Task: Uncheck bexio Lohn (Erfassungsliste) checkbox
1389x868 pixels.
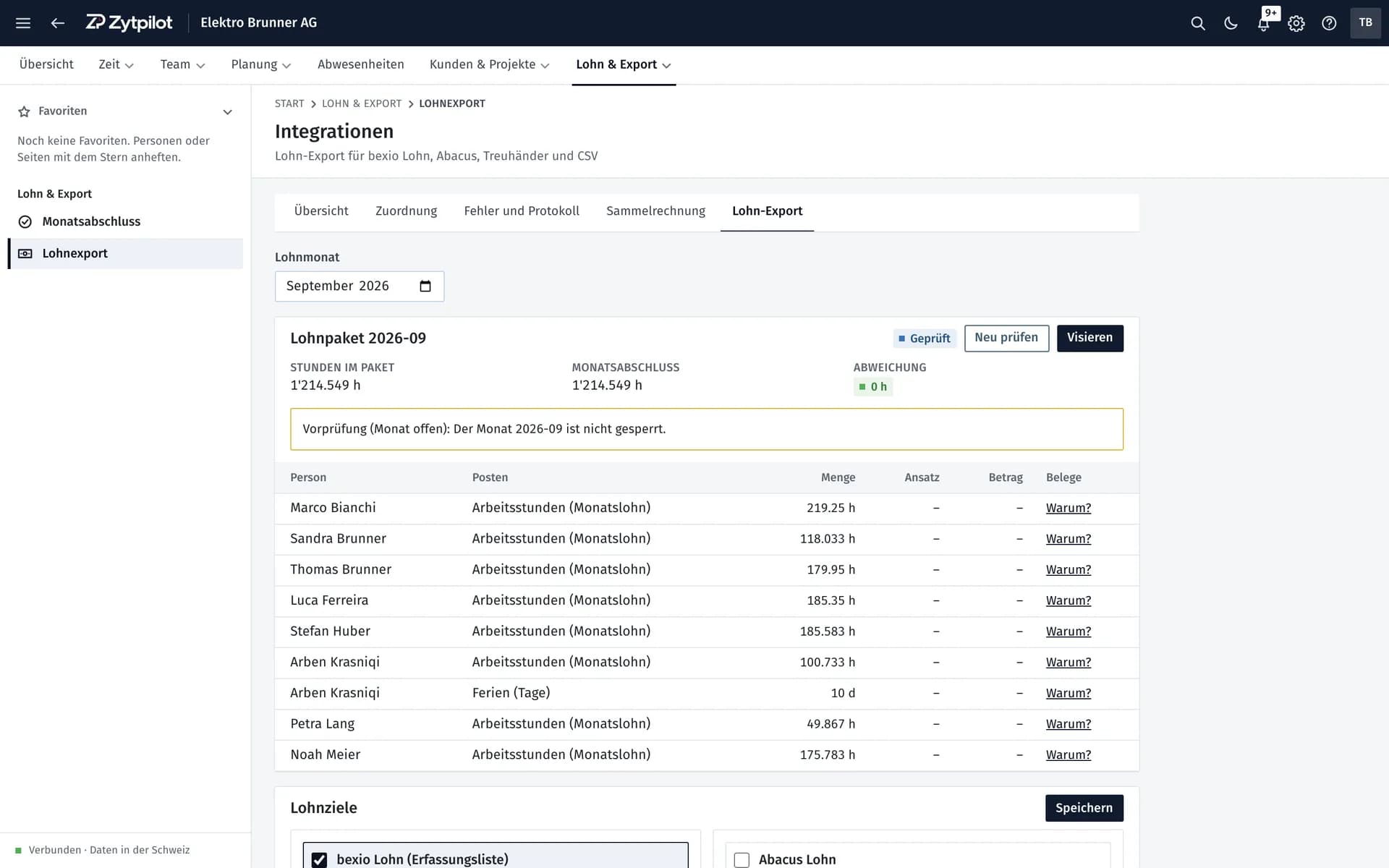Action: coord(319,860)
